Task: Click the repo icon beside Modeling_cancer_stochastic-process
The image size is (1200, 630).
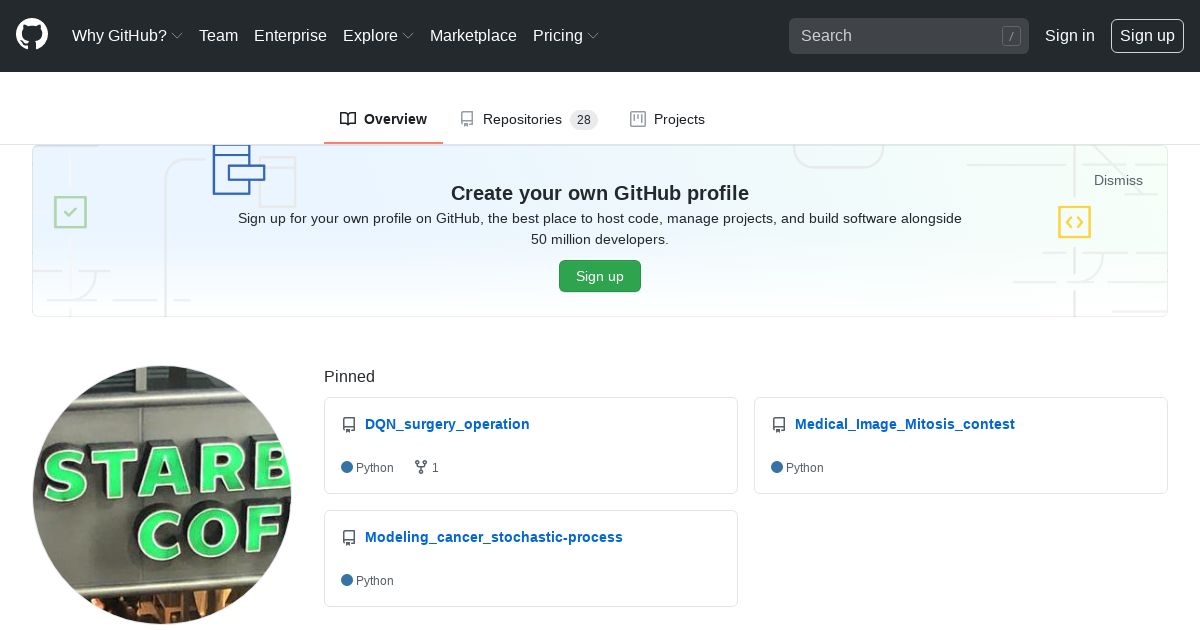Action: coord(349,538)
